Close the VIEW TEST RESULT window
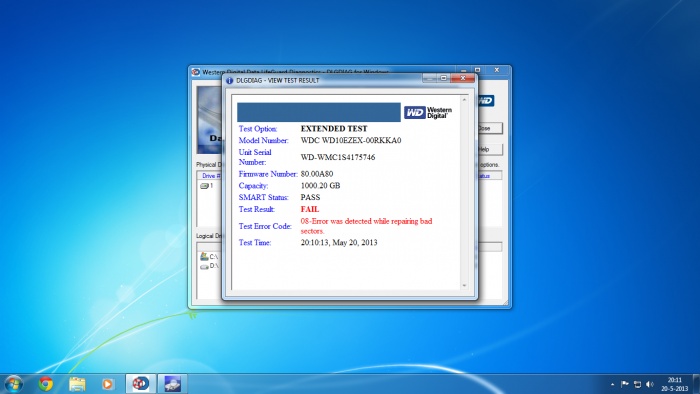 463,78
